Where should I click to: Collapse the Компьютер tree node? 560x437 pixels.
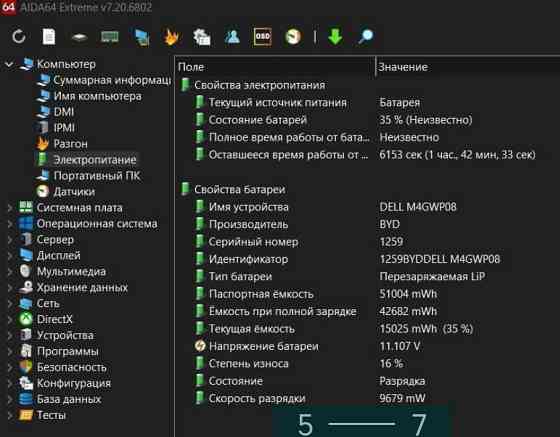point(9,64)
